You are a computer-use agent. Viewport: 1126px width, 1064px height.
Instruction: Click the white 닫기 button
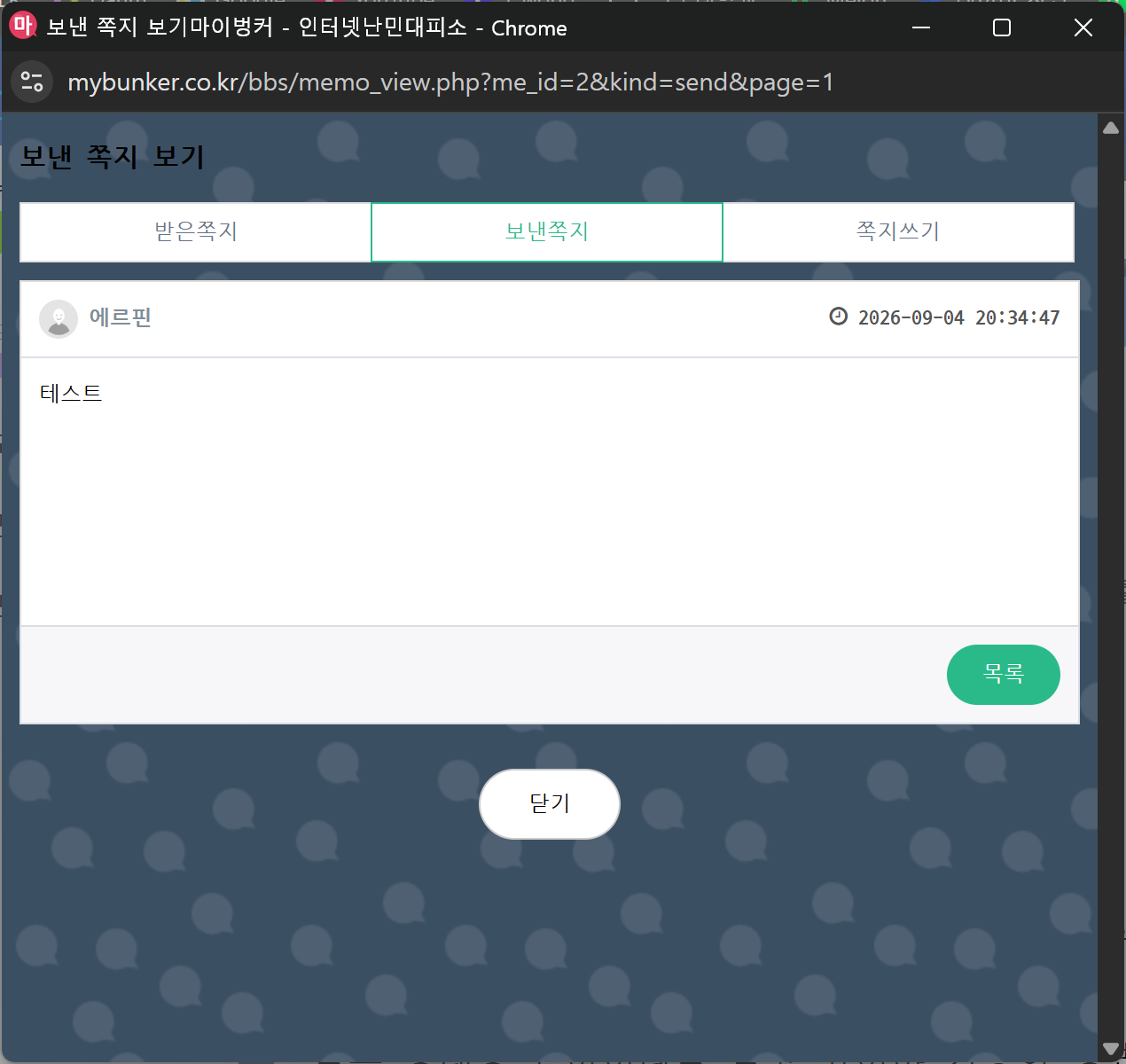(x=550, y=804)
